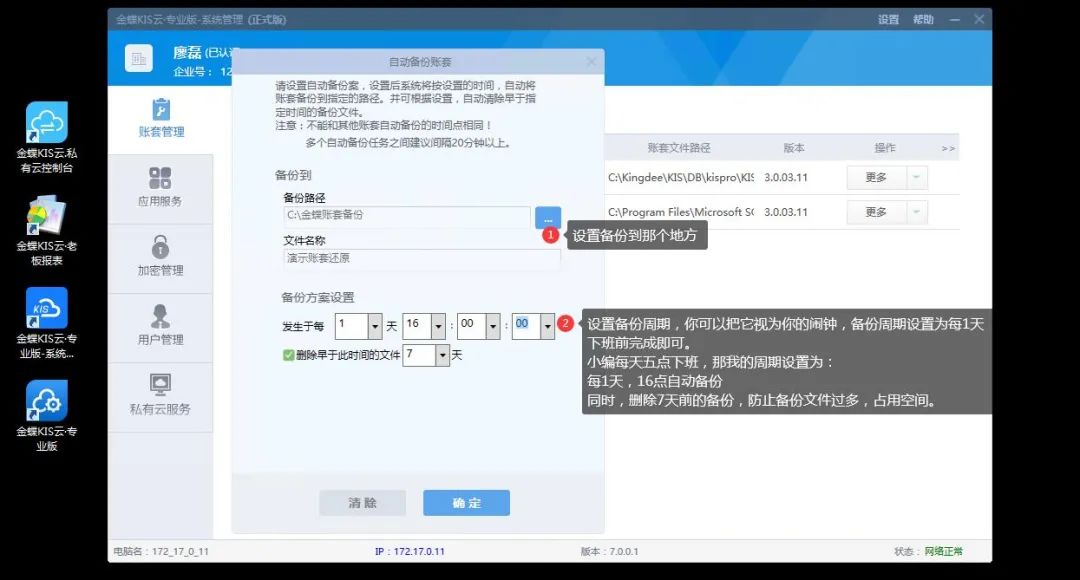Screen dimensions: 1080x580
Task: Open the highlighted seconds dropdown
Action: pos(547,327)
